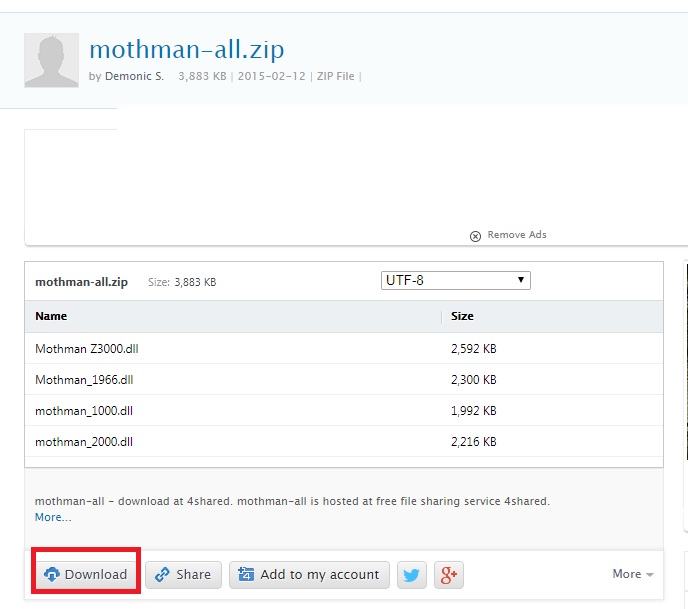Click Add to my account
Viewport: 688px width, 609px height.
(309, 574)
